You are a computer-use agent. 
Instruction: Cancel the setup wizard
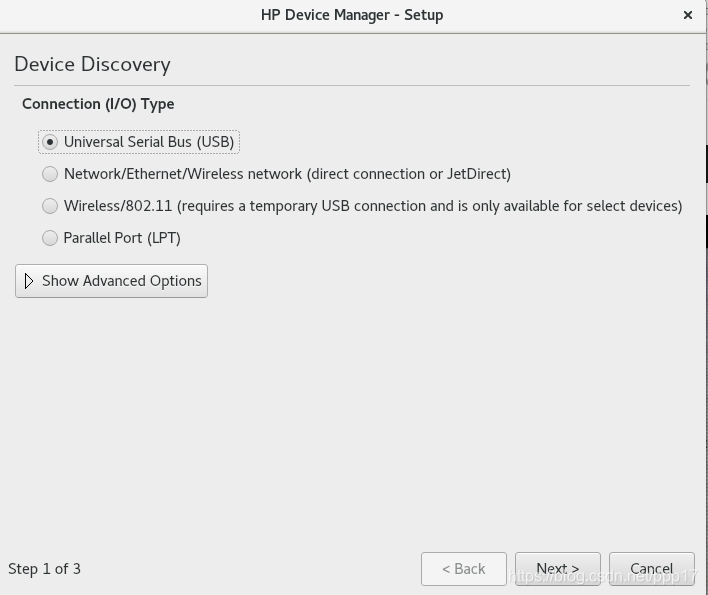pos(652,569)
